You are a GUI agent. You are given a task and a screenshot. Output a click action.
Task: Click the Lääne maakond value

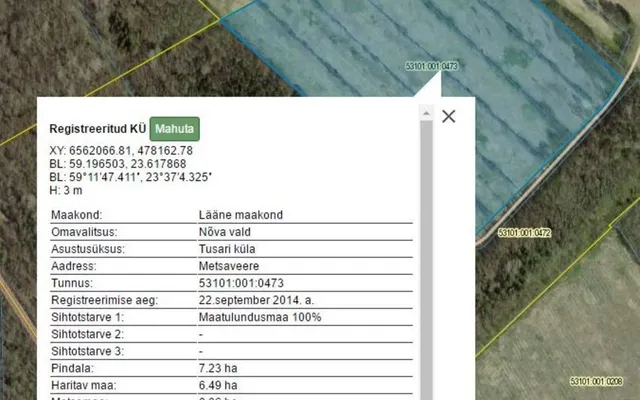(x=241, y=215)
